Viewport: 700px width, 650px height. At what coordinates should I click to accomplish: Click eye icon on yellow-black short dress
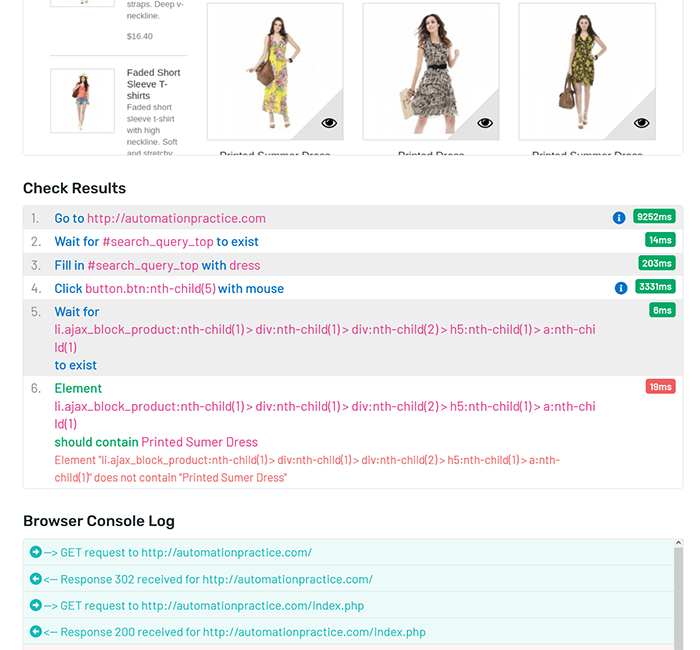click(642, 123)
